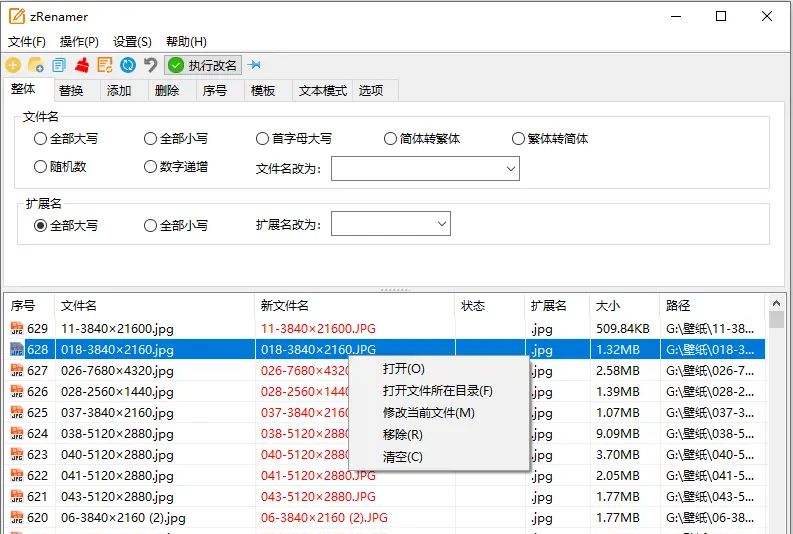Click the gray undo arrow icon
This screenshot has height=534, width=793.
coord(151,65)
